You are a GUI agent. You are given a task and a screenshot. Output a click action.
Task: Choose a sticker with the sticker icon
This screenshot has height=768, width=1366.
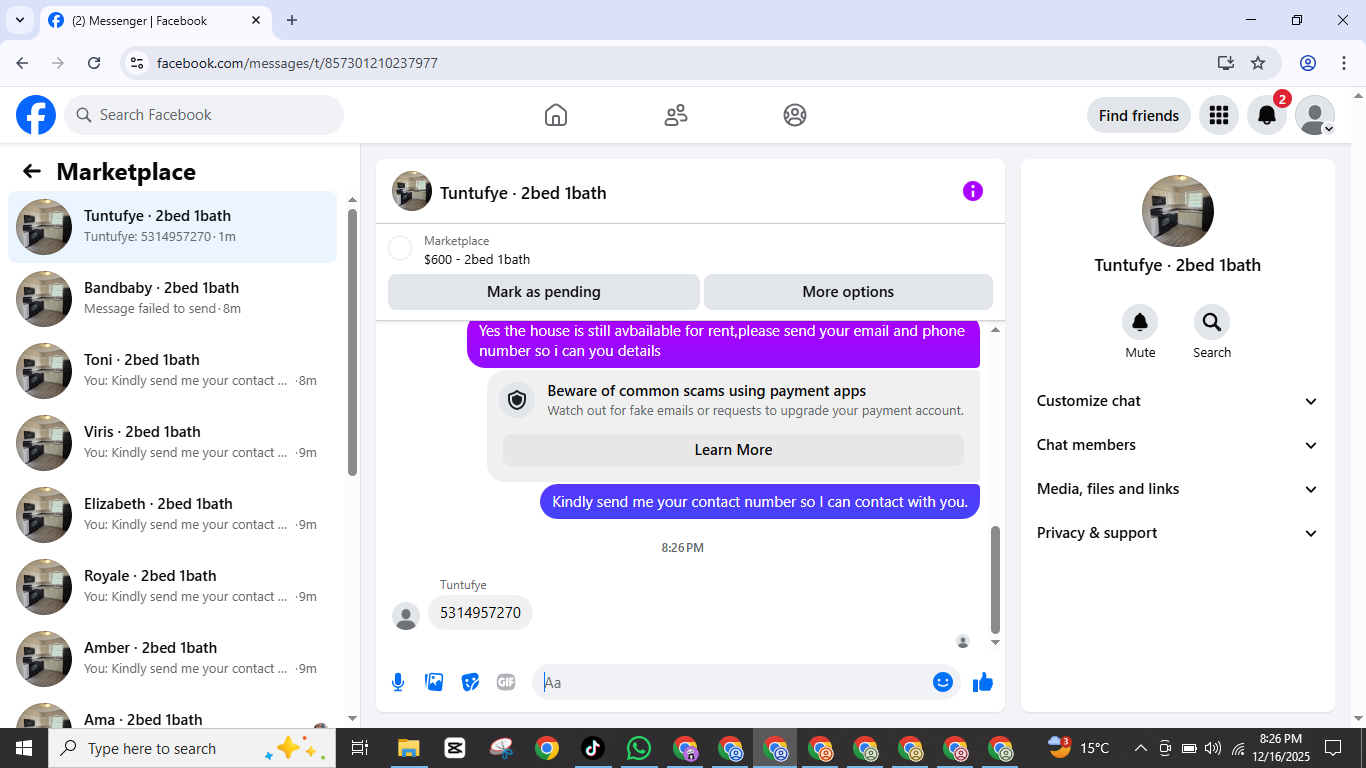(x=470, y=682)
